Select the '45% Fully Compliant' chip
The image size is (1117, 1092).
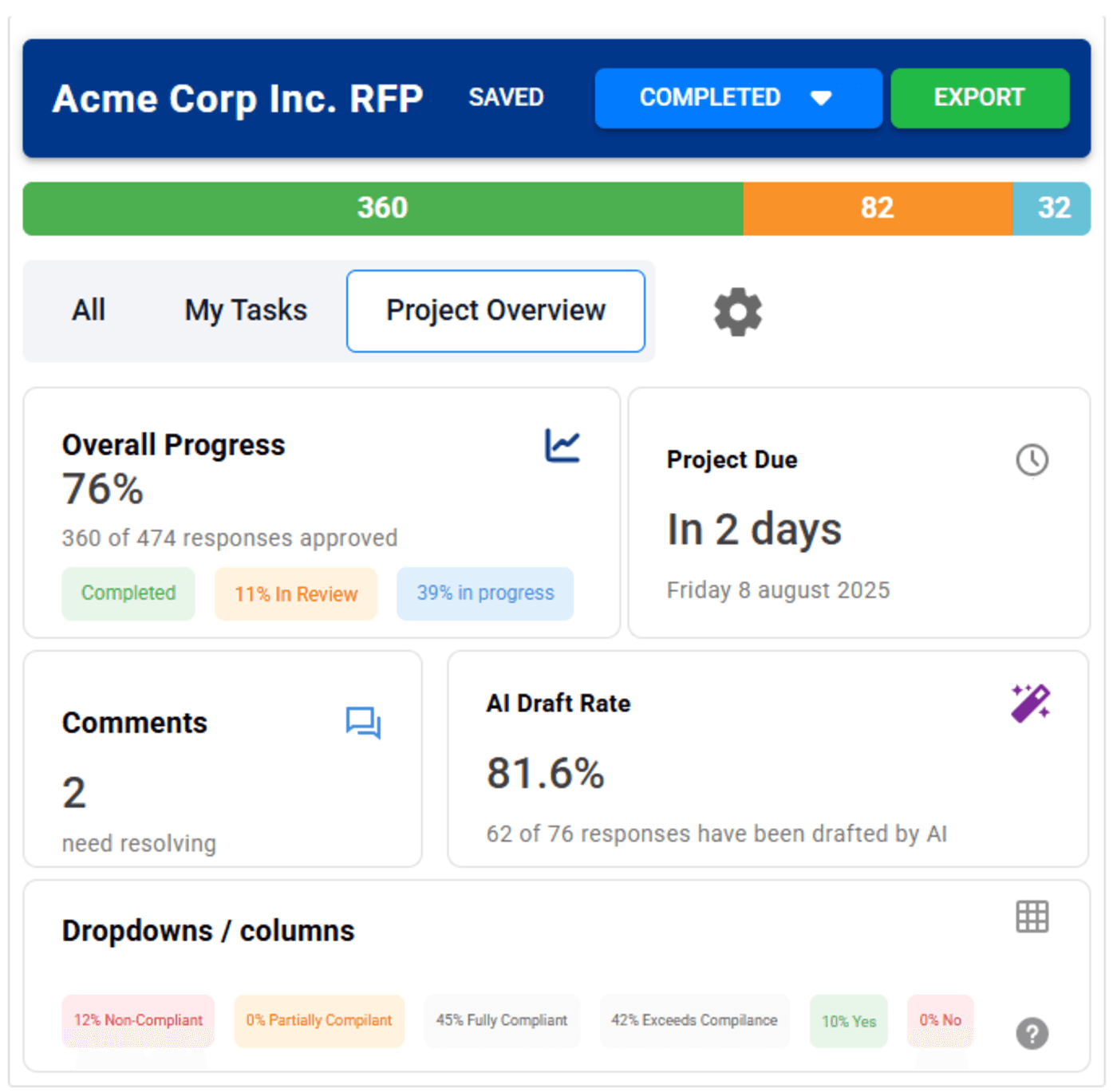tap(501, 1020)
